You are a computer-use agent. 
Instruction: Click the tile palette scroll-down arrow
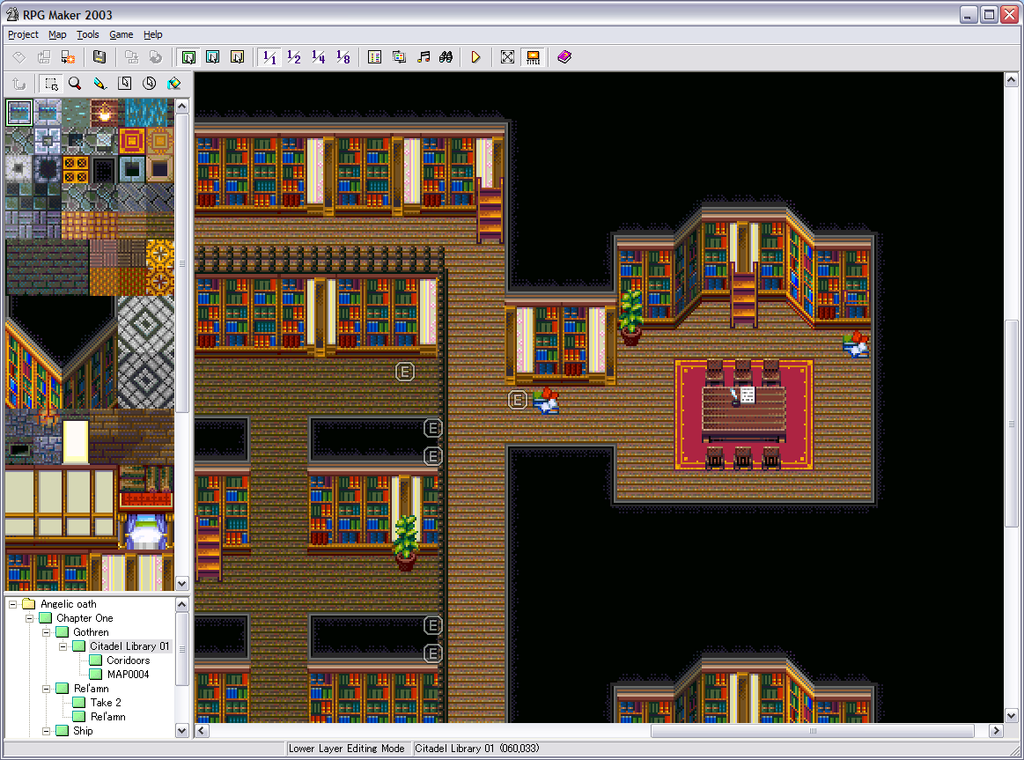182,584
